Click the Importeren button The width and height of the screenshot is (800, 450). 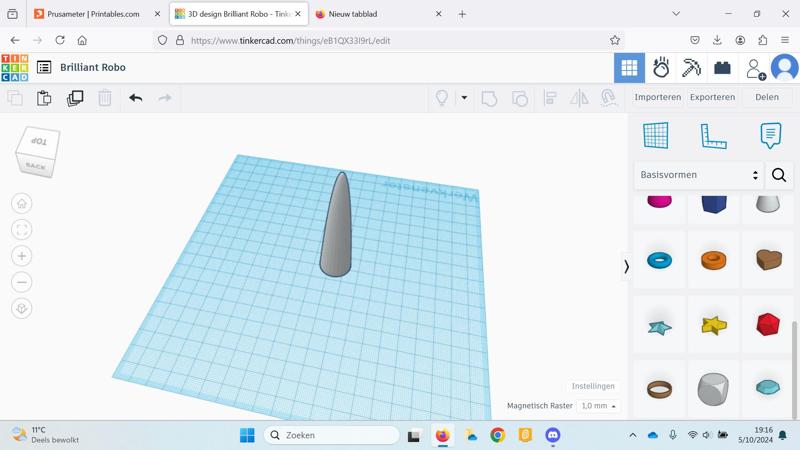coord(658,97)
